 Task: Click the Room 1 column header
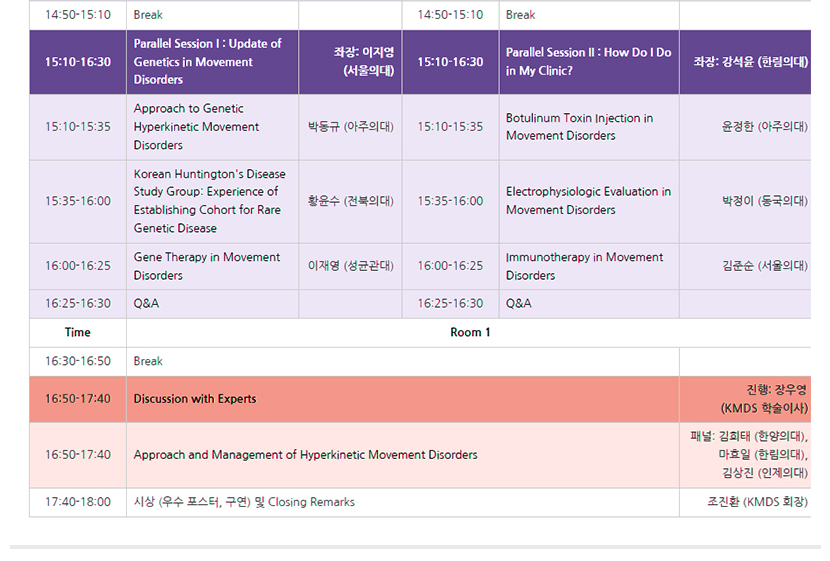coord(470,333)
